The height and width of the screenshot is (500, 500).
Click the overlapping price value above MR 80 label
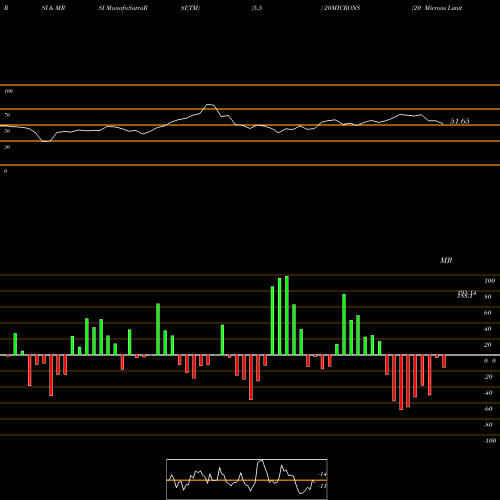[466, 294]
